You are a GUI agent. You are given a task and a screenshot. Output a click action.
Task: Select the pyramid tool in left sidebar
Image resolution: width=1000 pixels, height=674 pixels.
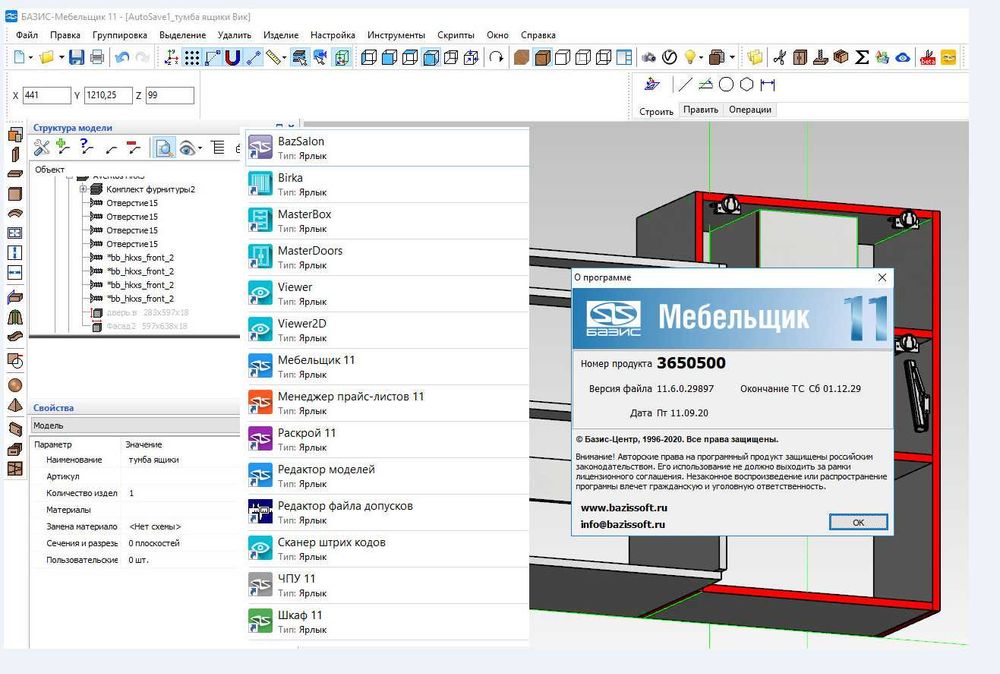(15, 406)
